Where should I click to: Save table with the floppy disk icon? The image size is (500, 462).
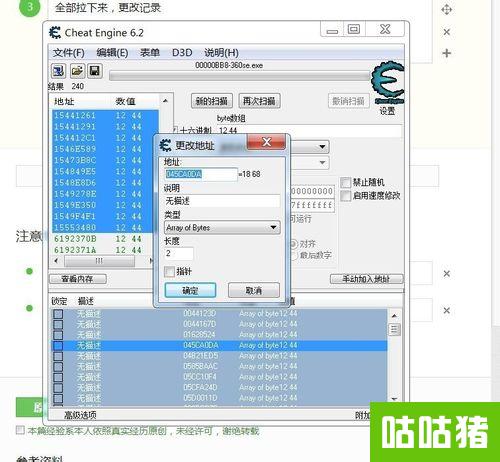coord(95,71)
